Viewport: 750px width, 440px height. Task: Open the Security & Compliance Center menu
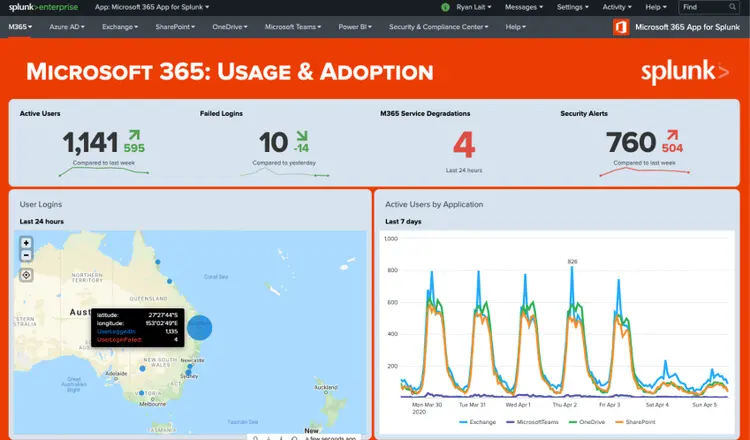coord(439,27)
